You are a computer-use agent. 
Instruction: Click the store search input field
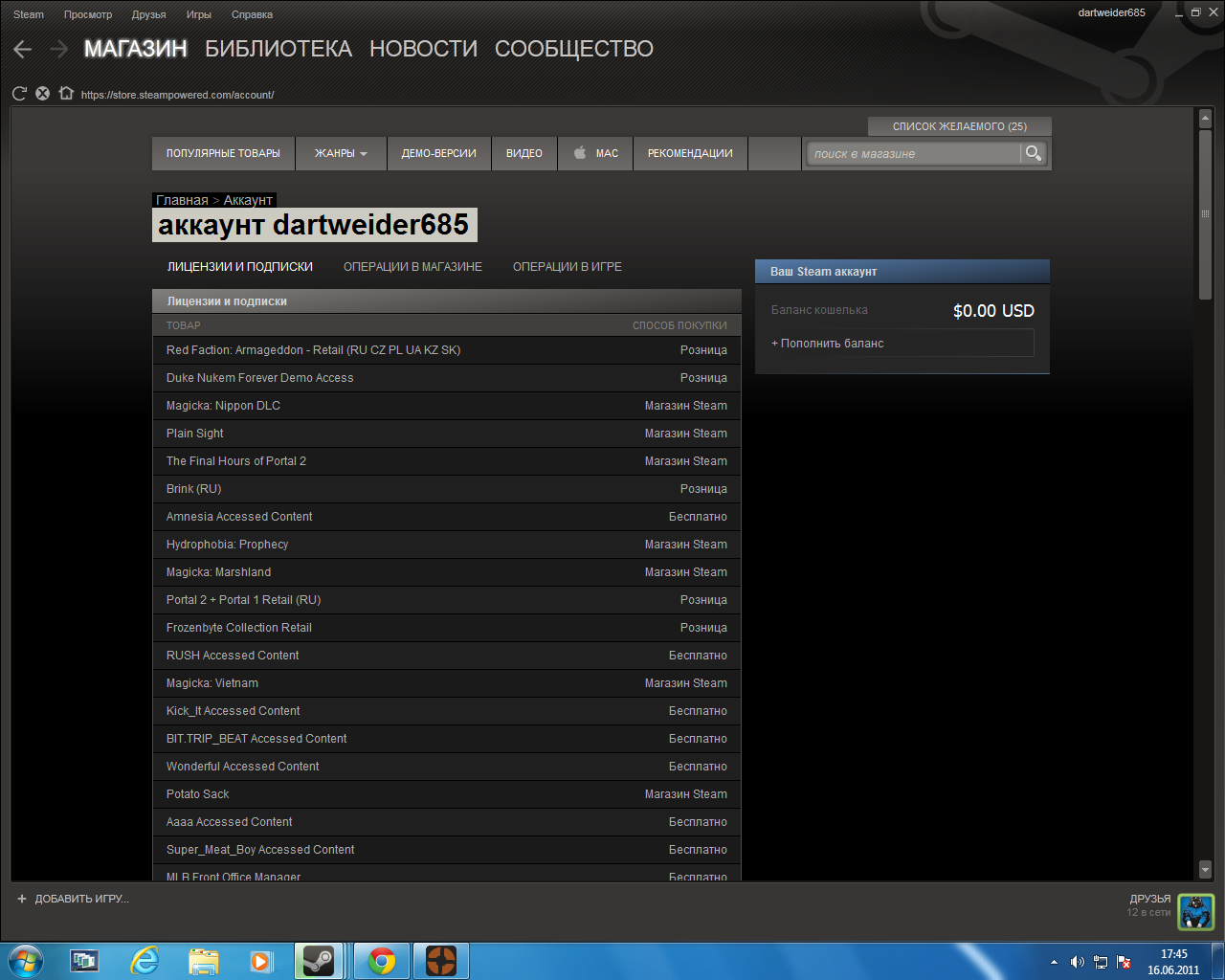pos(914,153)
